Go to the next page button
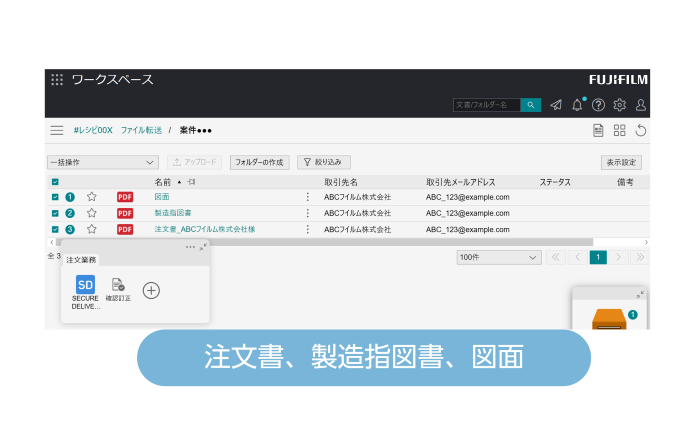Viewport: 686px width, 431px height. coord(618,257)
